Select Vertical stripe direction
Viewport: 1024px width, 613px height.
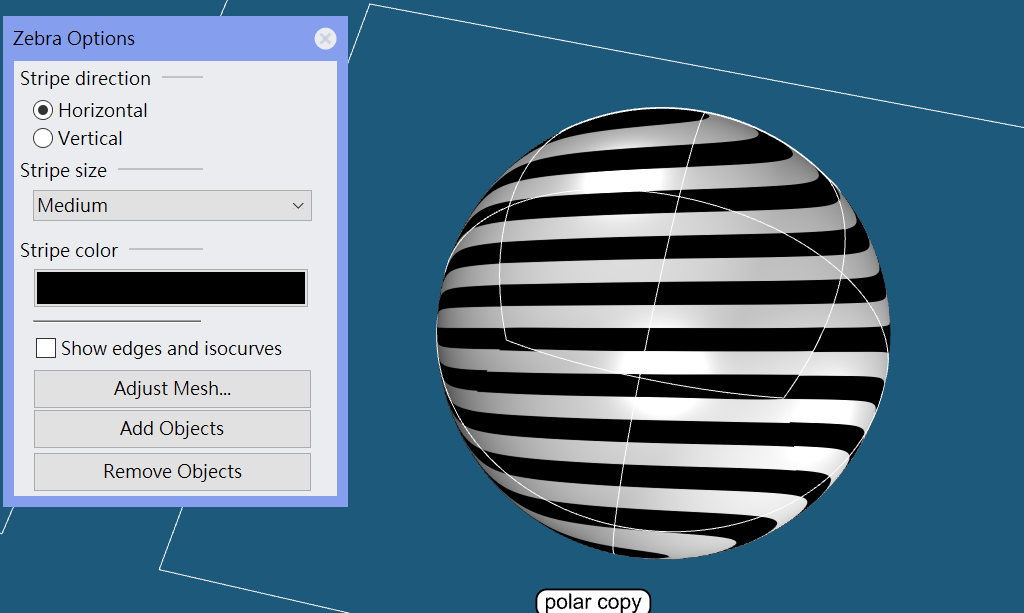coord(43,138)
